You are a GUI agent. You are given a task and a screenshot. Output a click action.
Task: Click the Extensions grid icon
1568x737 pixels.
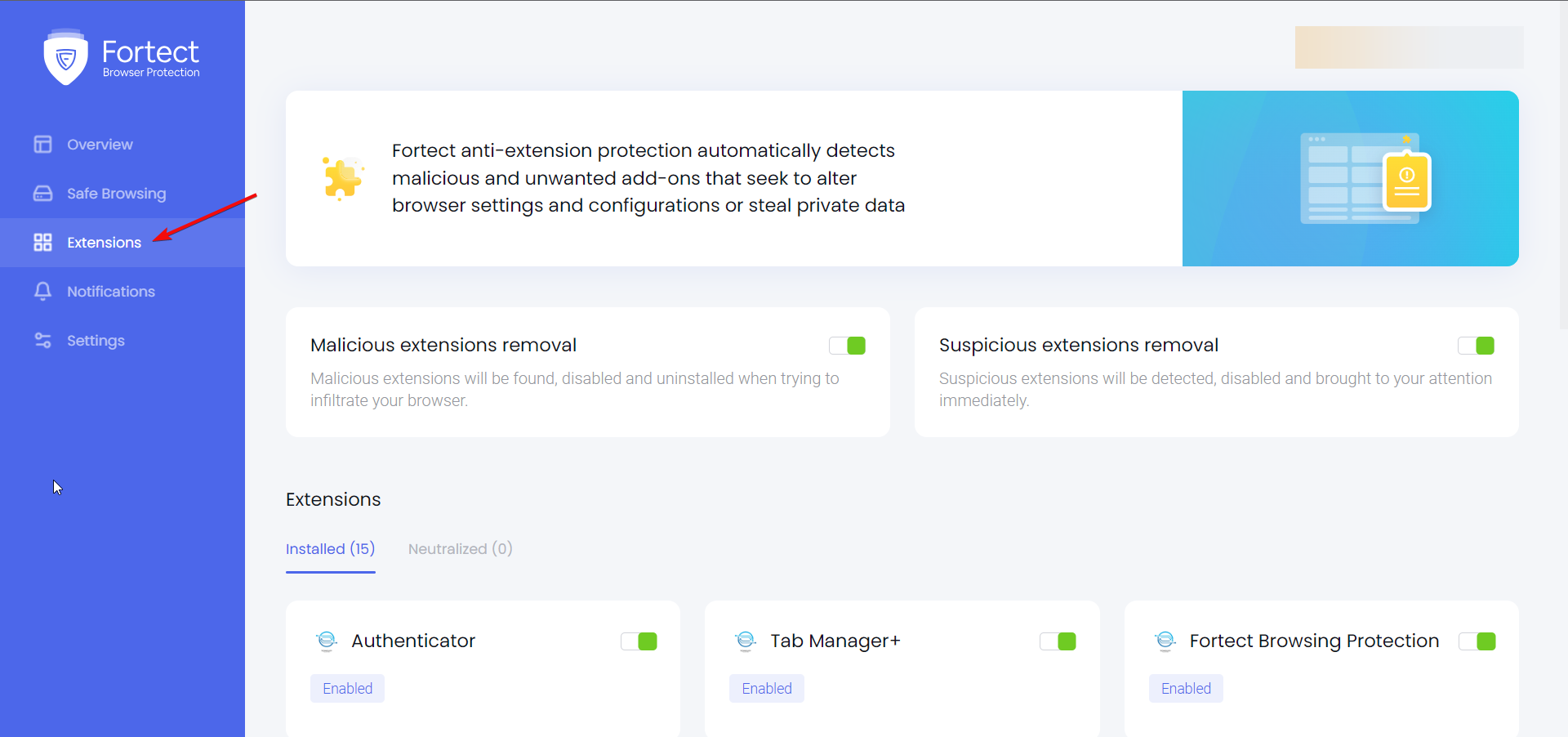(x=42, y=243)
